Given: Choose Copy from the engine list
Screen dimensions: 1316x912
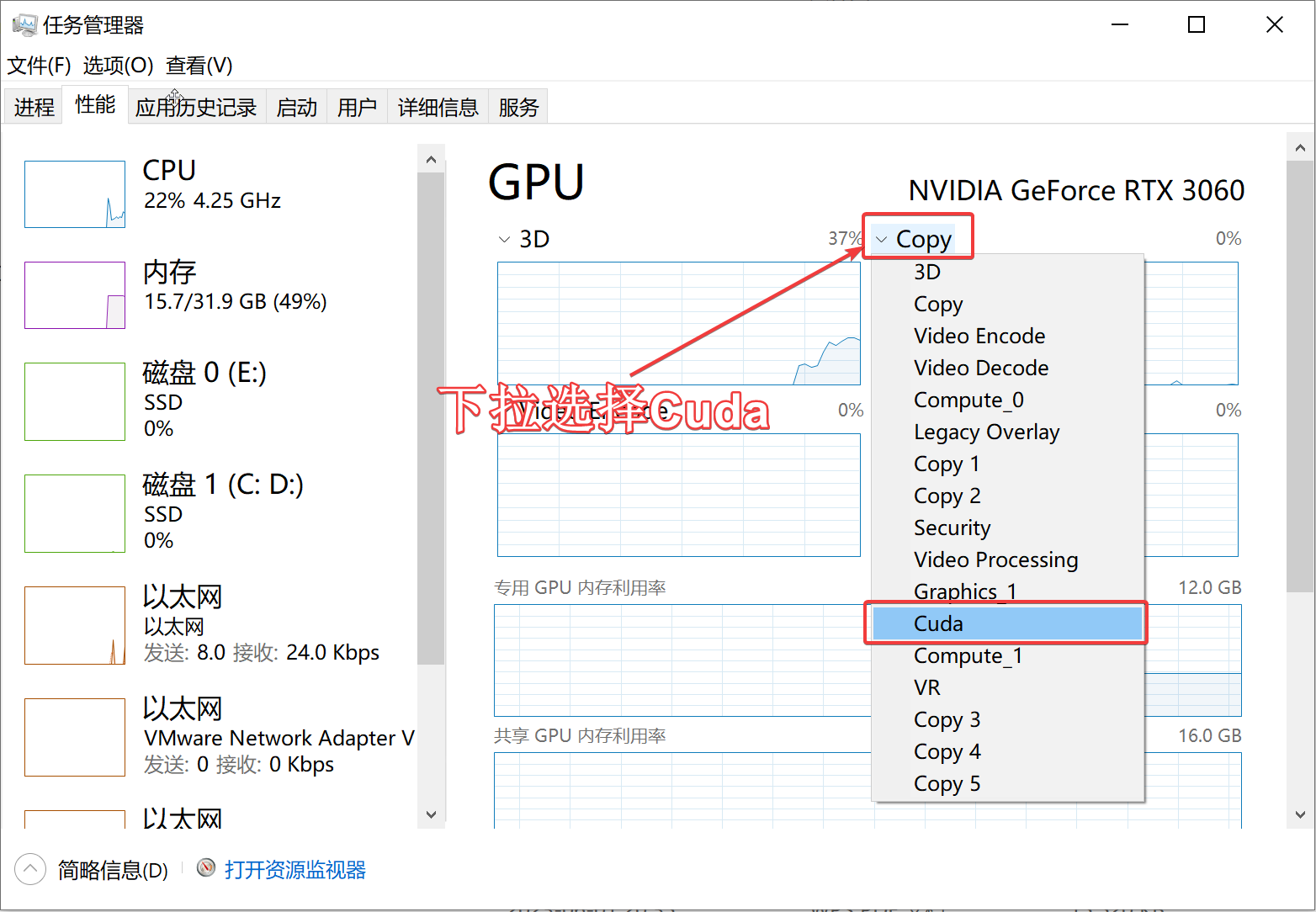Looking at the screenshot, I should (1008, 304).
